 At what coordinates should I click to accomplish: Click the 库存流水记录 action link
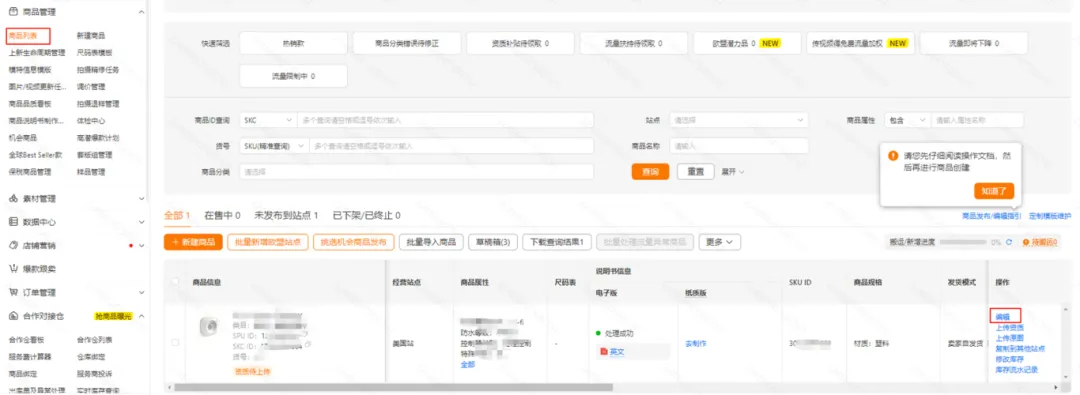tap(1016, 369)
